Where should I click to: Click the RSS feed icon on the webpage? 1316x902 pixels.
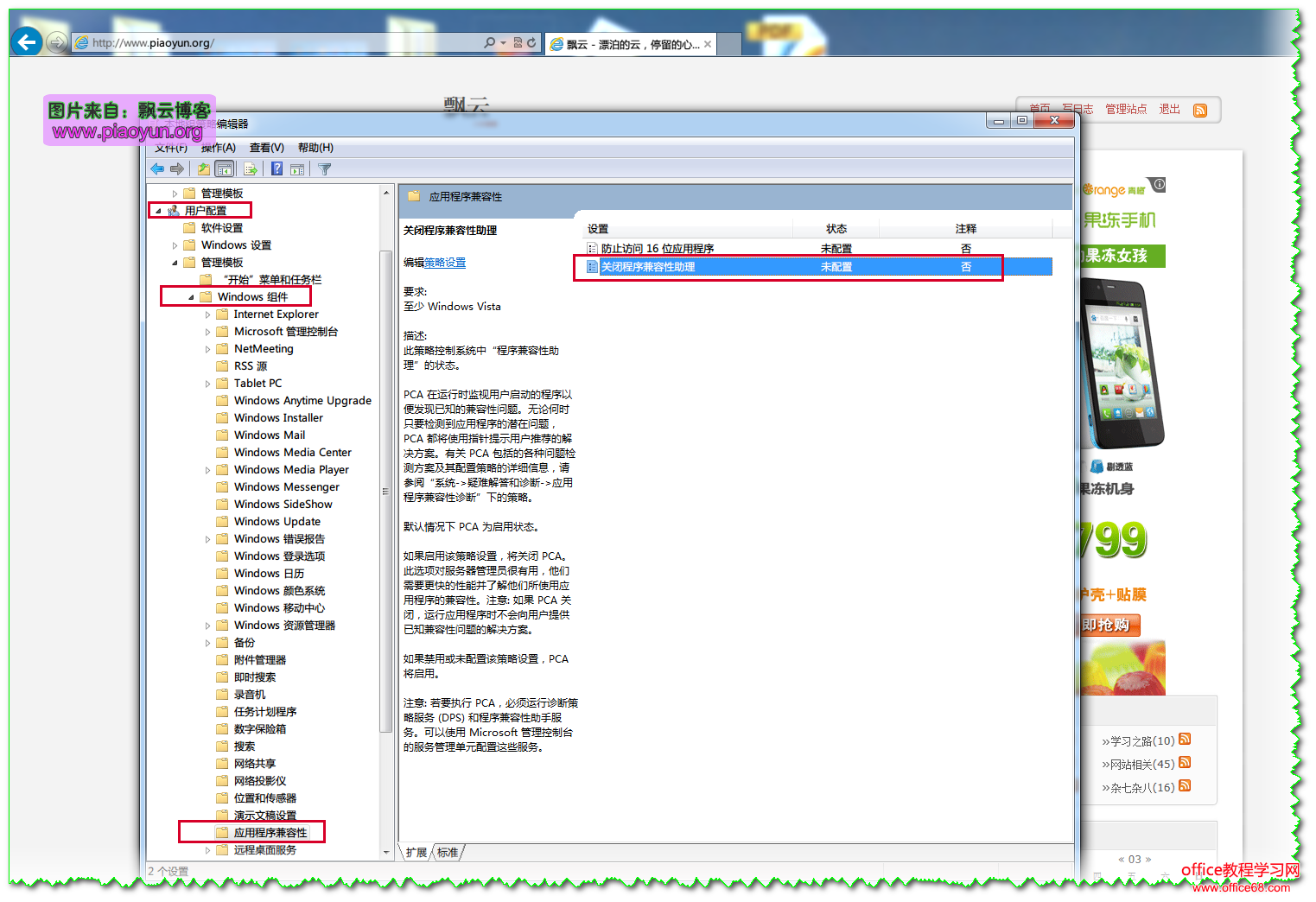pos(1200,110)
